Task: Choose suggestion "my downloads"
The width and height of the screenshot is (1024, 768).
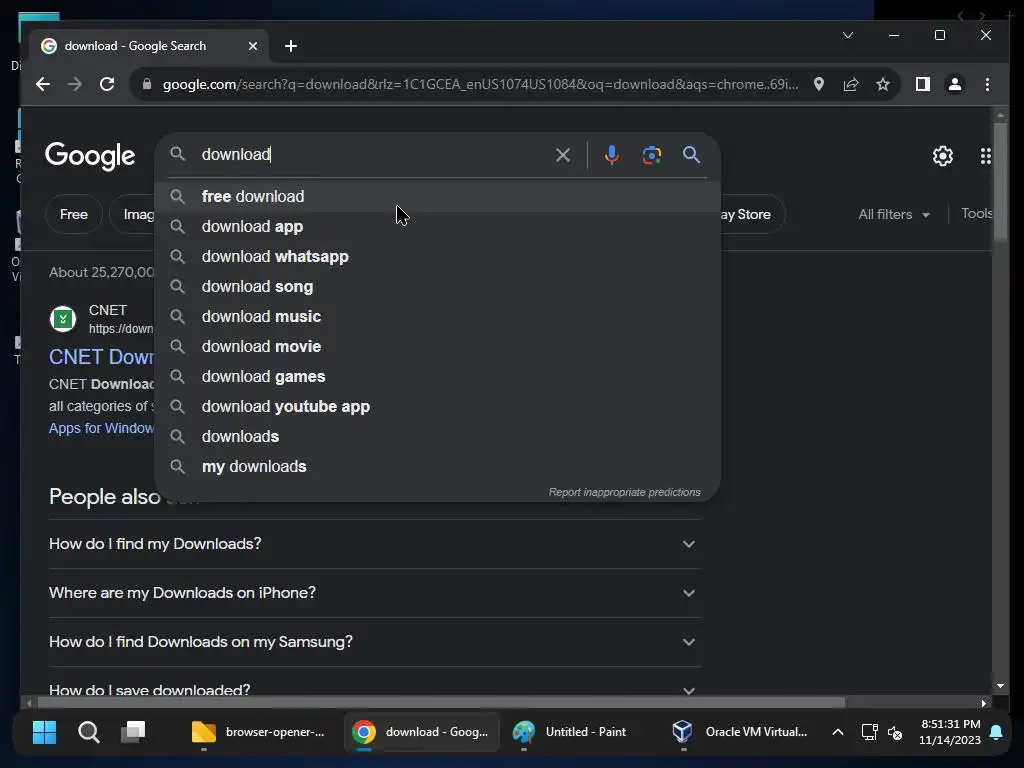Action: [x=438, y=467]
